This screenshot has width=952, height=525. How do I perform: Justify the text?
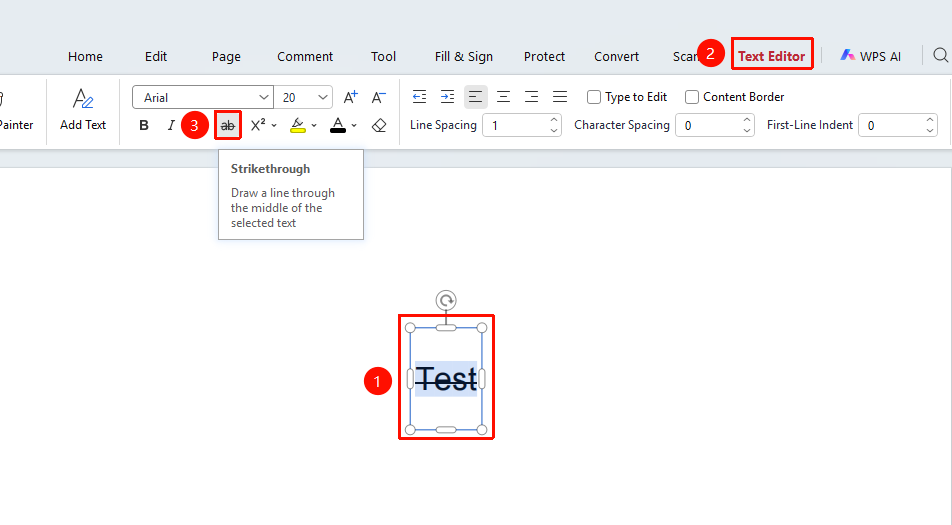click(x=560, y=97)
